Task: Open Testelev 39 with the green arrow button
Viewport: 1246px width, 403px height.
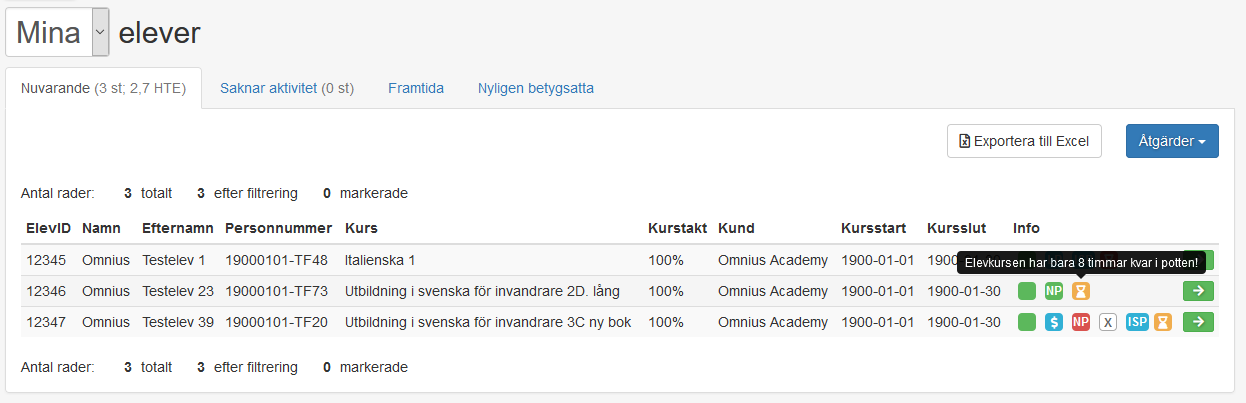Action: click(x=1197, y=322)
